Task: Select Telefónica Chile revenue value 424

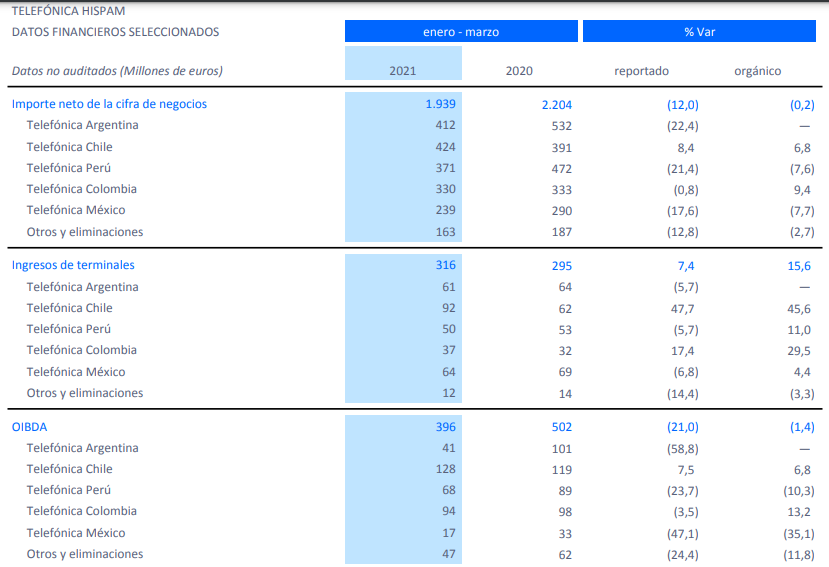Action: pyautogui.click(x=445, y=147)
